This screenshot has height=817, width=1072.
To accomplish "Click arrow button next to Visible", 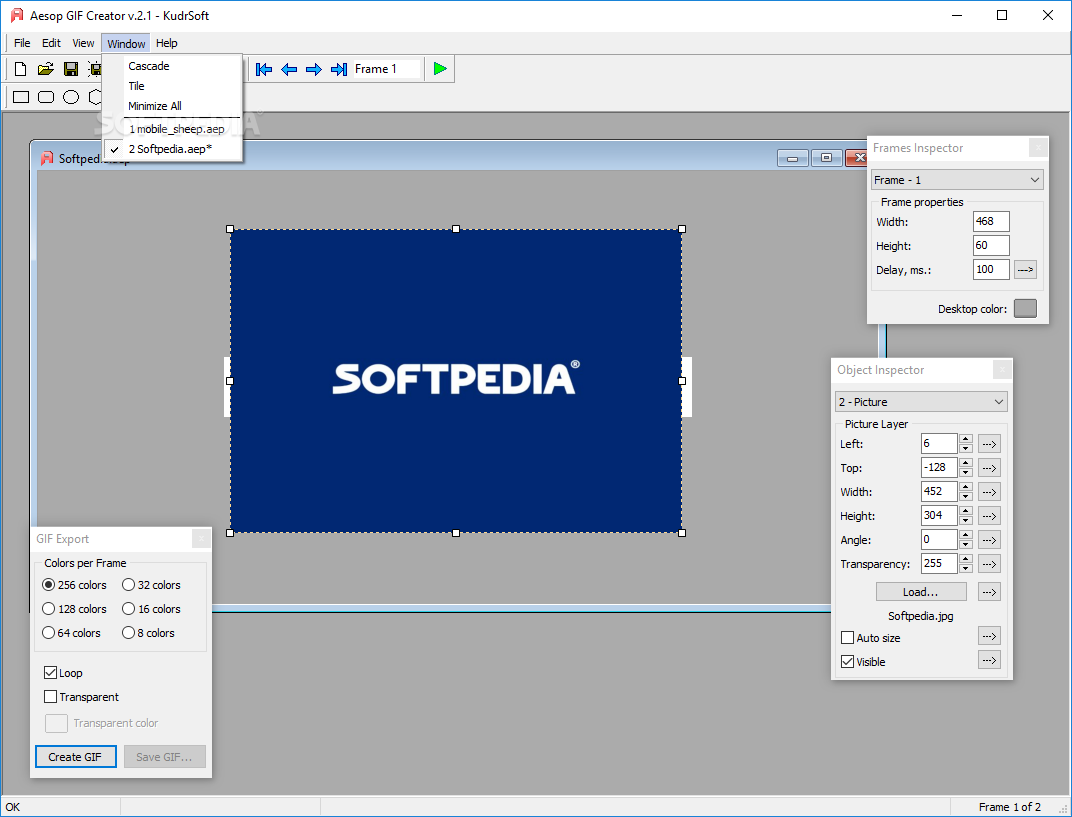I will coord(989,660).
